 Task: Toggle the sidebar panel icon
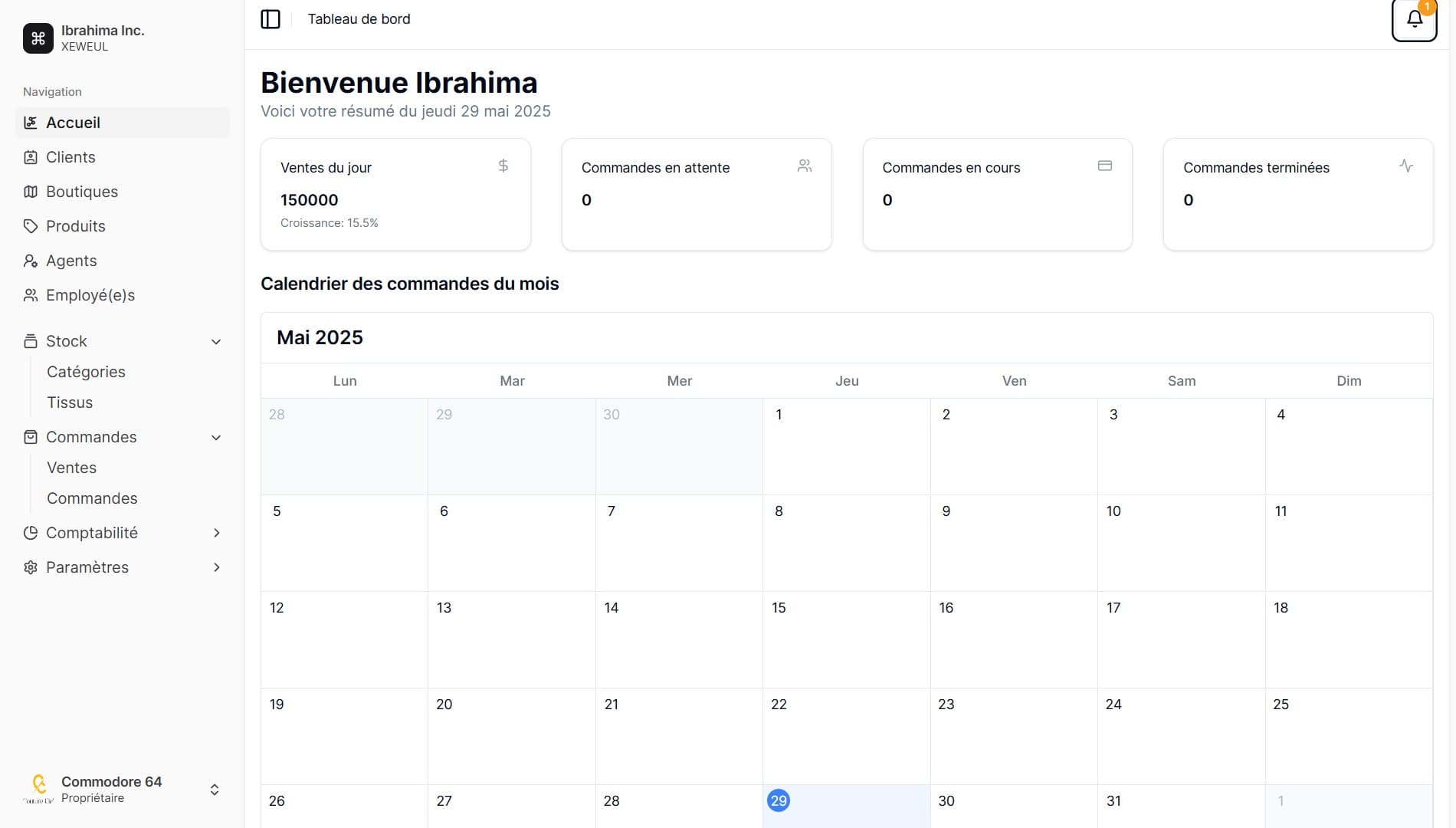271,19
